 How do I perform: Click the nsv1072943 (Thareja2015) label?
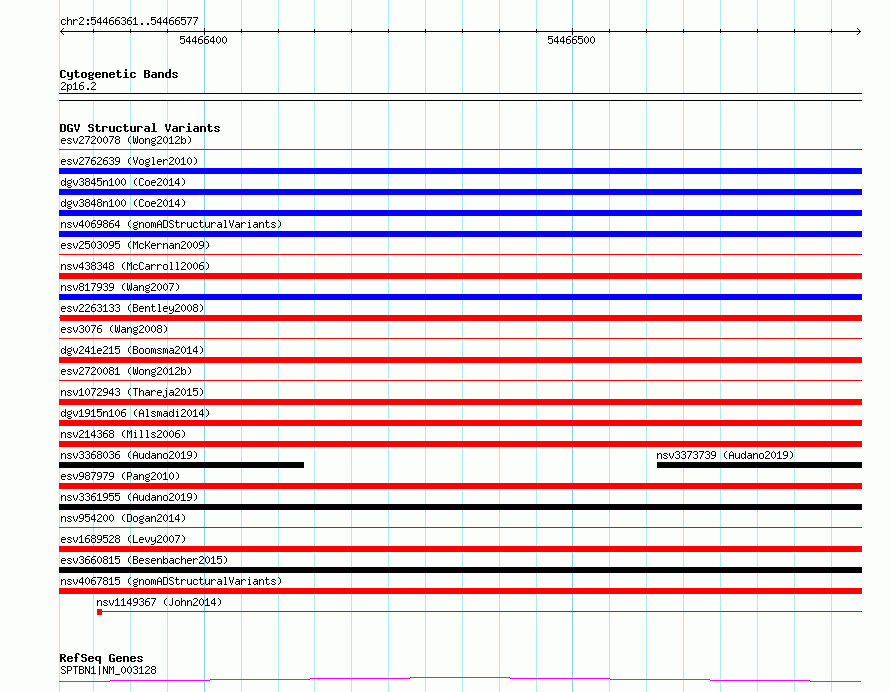coord(132,392)
